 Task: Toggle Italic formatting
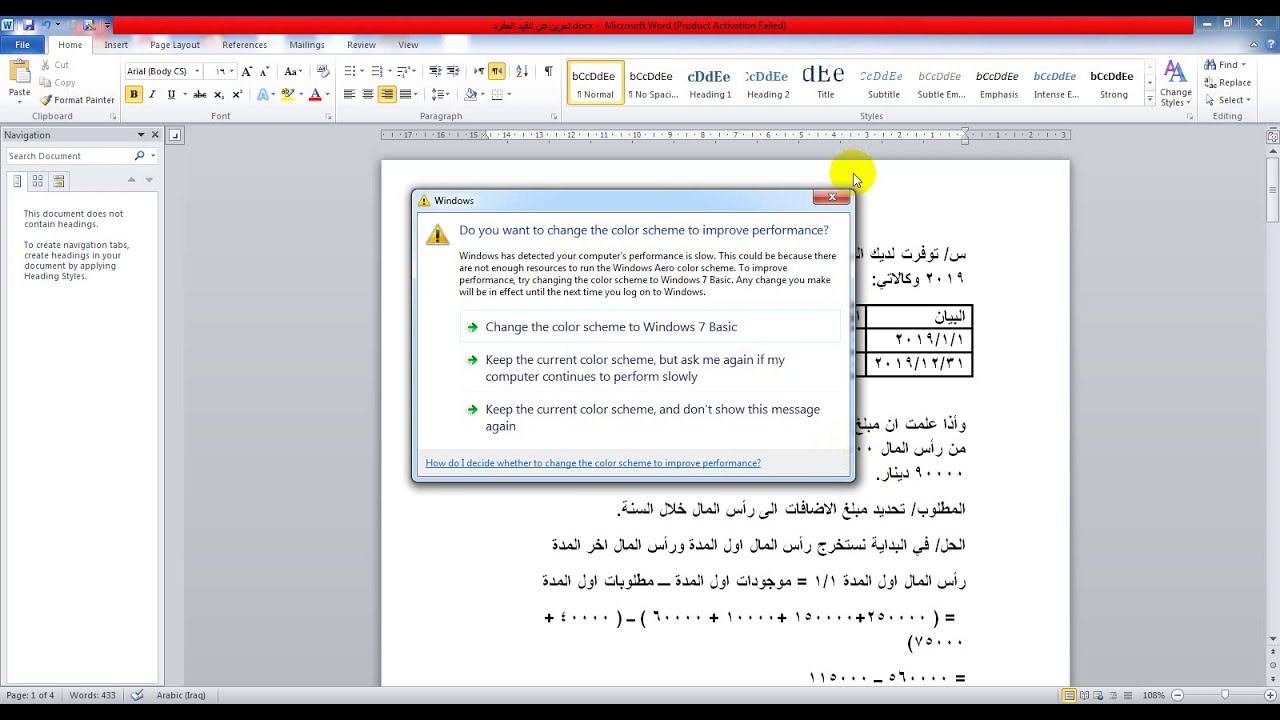tap(153, 94)
